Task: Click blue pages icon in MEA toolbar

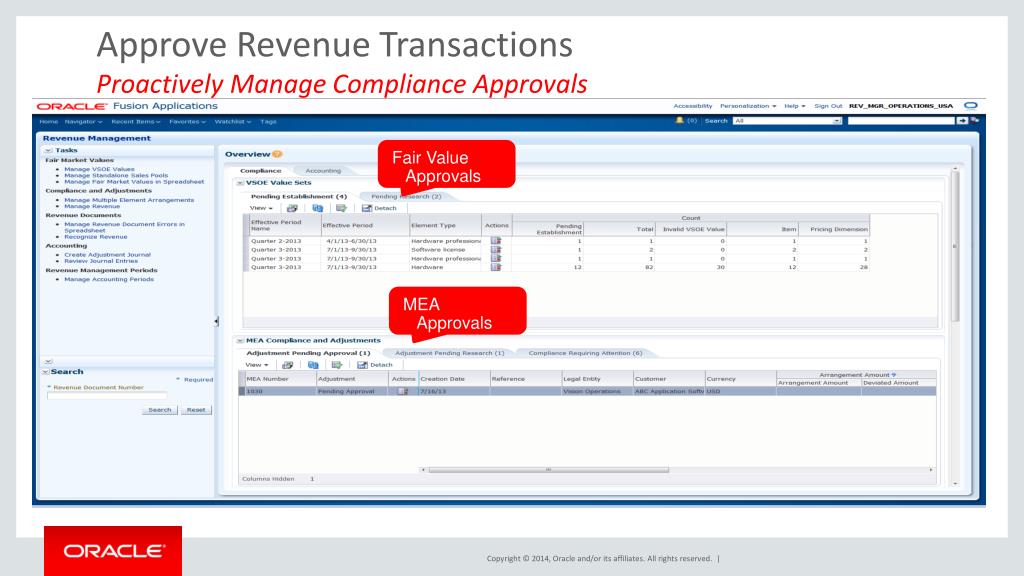Action: pos(313,365)
